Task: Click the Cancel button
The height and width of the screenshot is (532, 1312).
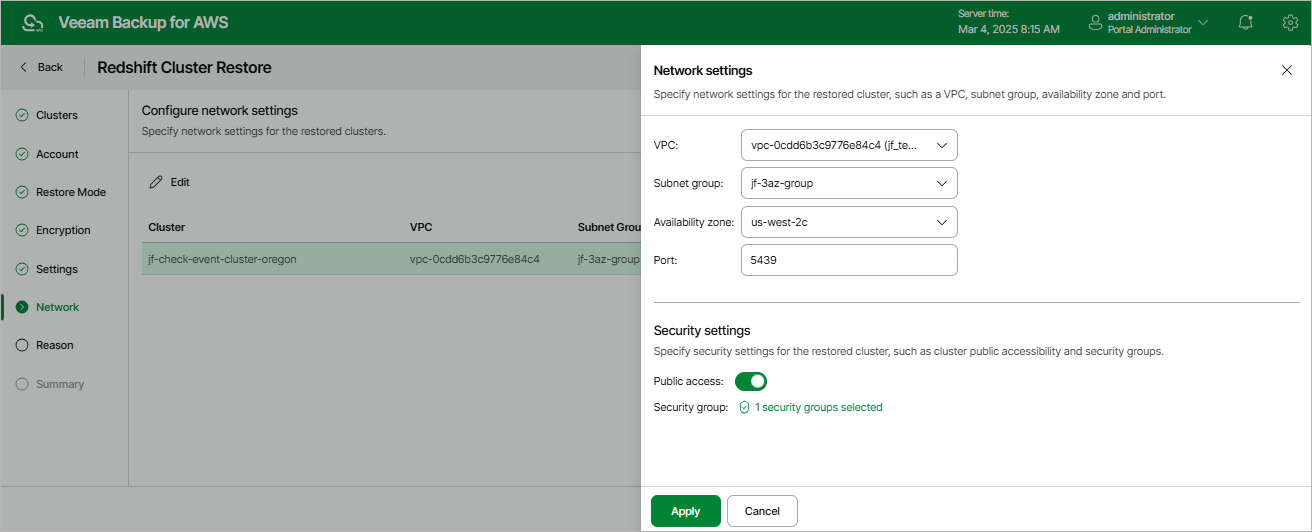Action: (x=762, y=511)
